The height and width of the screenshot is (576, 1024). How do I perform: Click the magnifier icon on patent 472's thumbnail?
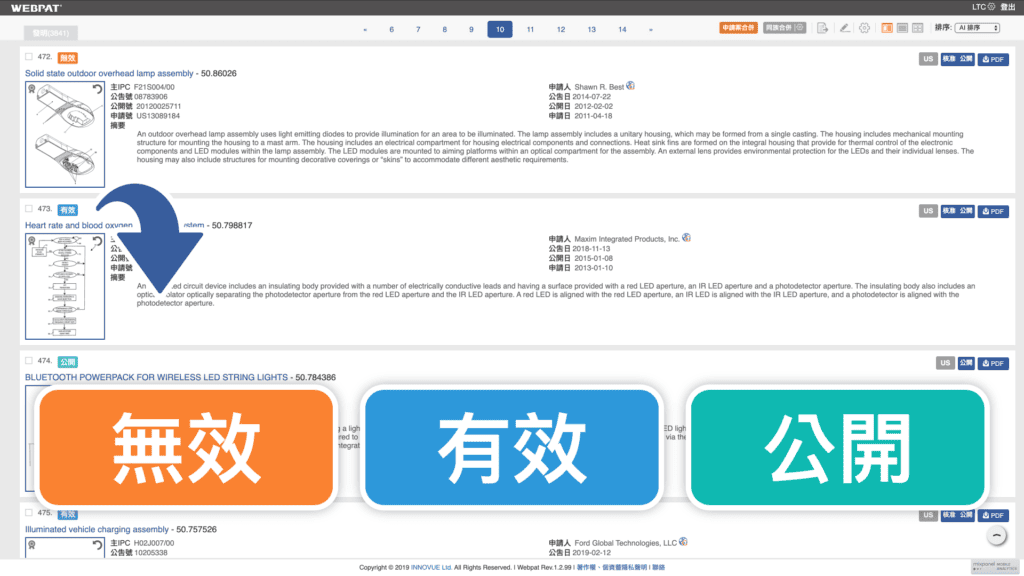pos(31,88)
